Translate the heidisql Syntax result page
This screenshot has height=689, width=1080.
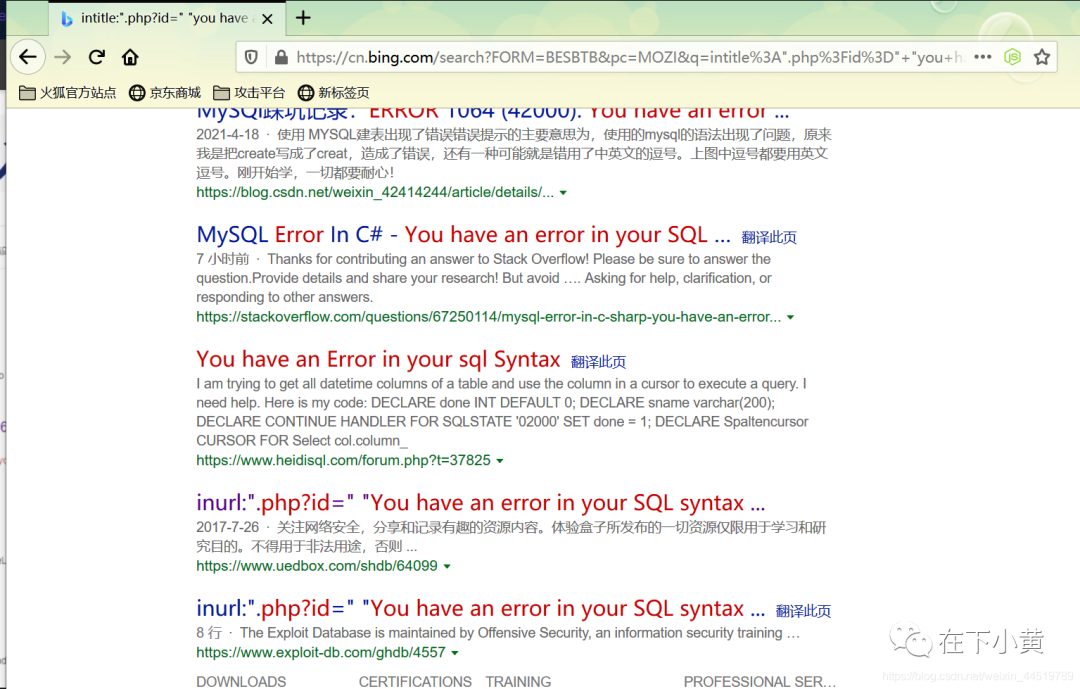pyautogui.click(x=599, y=362)
